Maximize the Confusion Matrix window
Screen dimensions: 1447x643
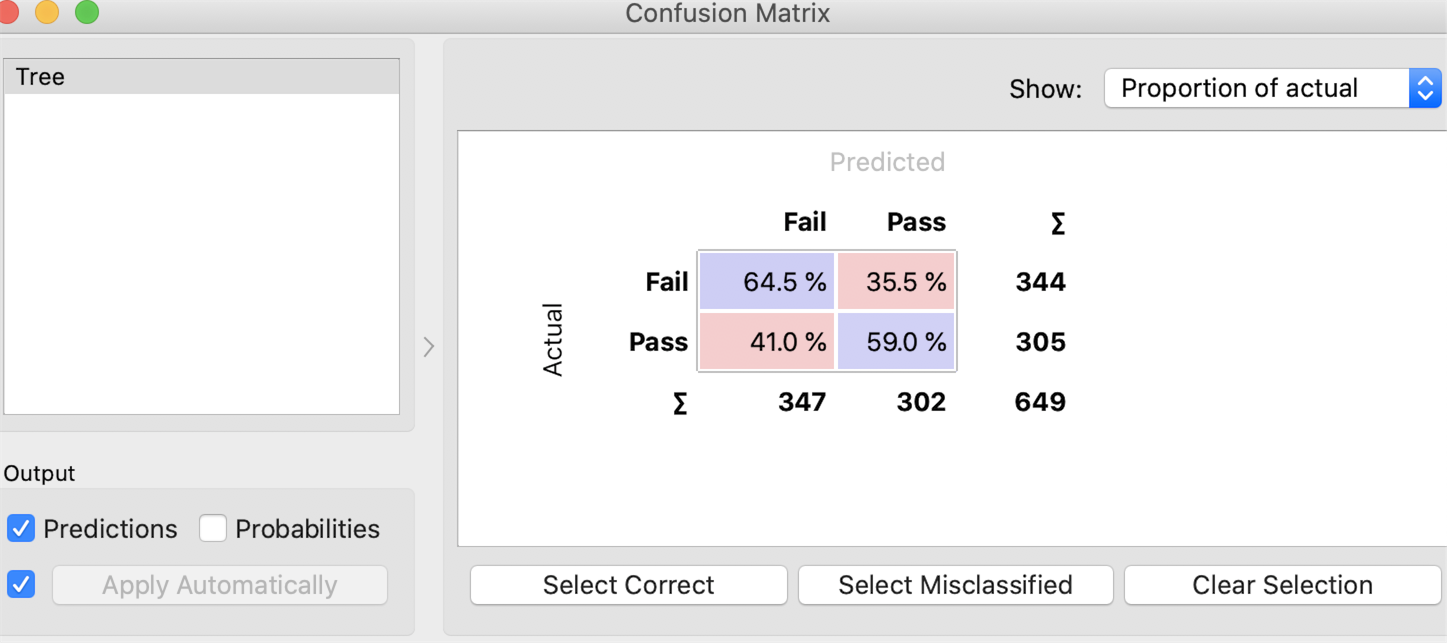tap(87, 12)
